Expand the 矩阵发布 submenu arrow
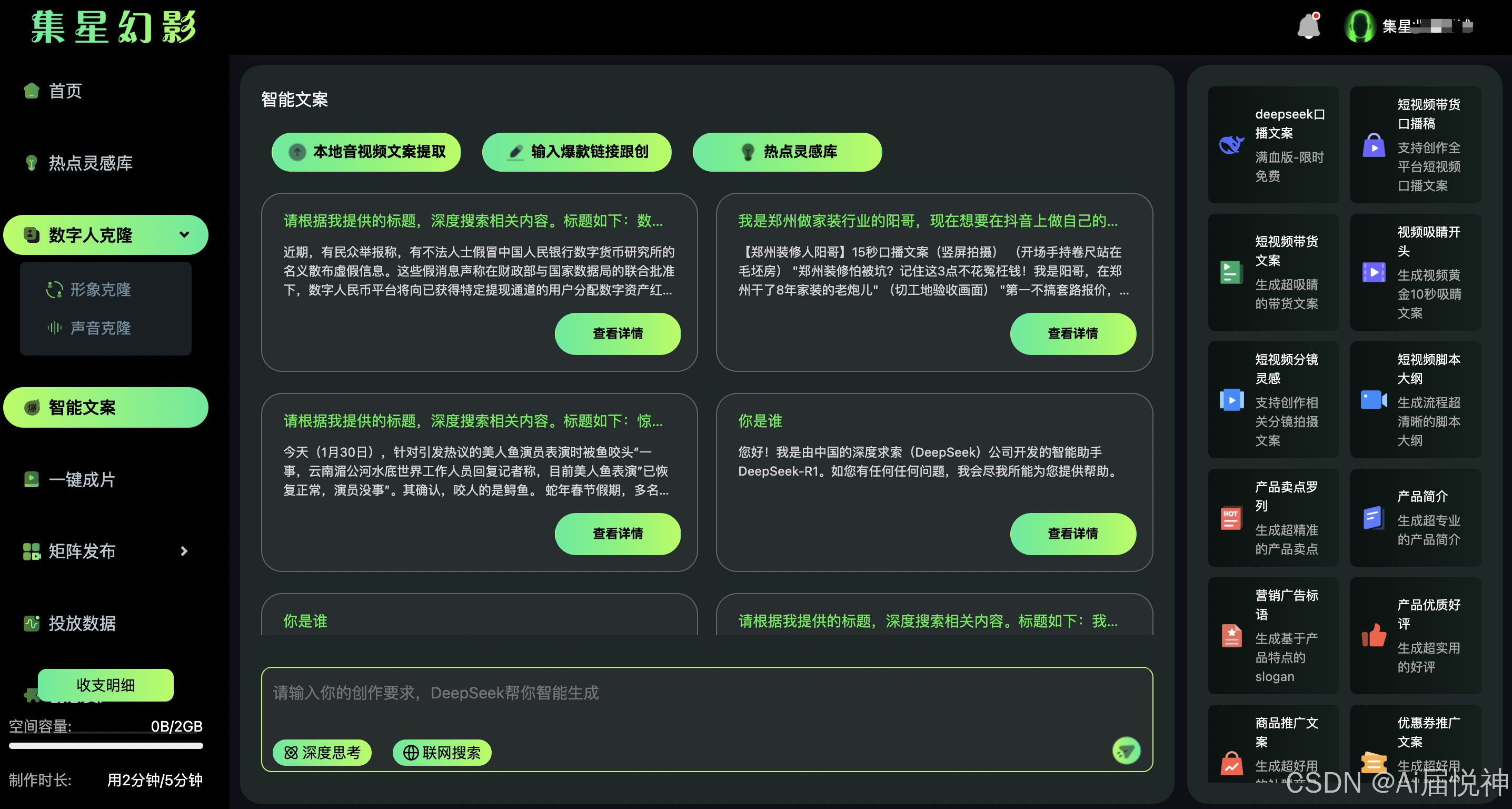The width and height of the screenshot is (1512, 809). coord(184,551)
